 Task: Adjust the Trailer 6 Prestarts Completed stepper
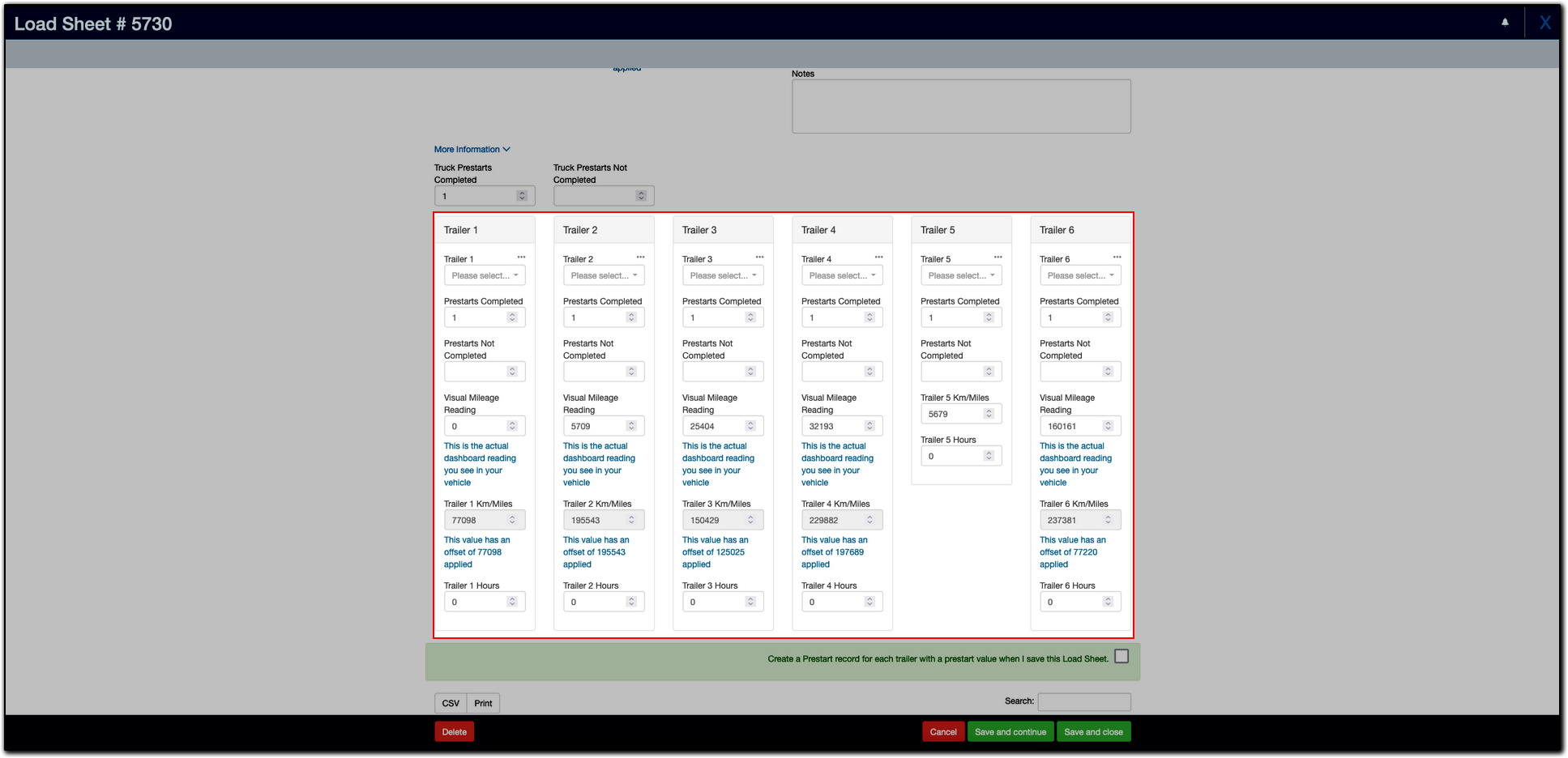point(1108,317)
